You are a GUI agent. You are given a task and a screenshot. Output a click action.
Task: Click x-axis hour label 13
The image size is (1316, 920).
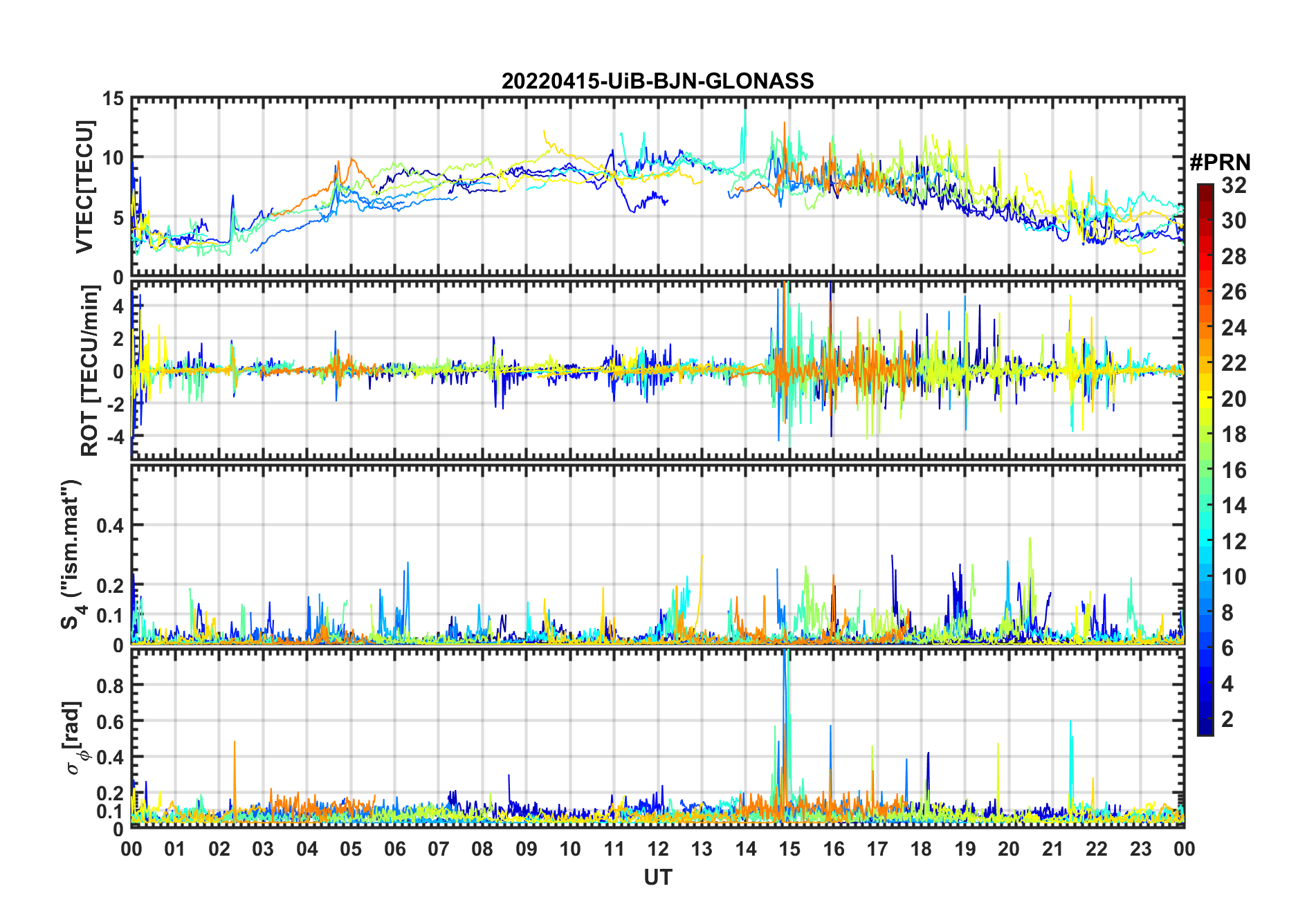pos(702,849)
